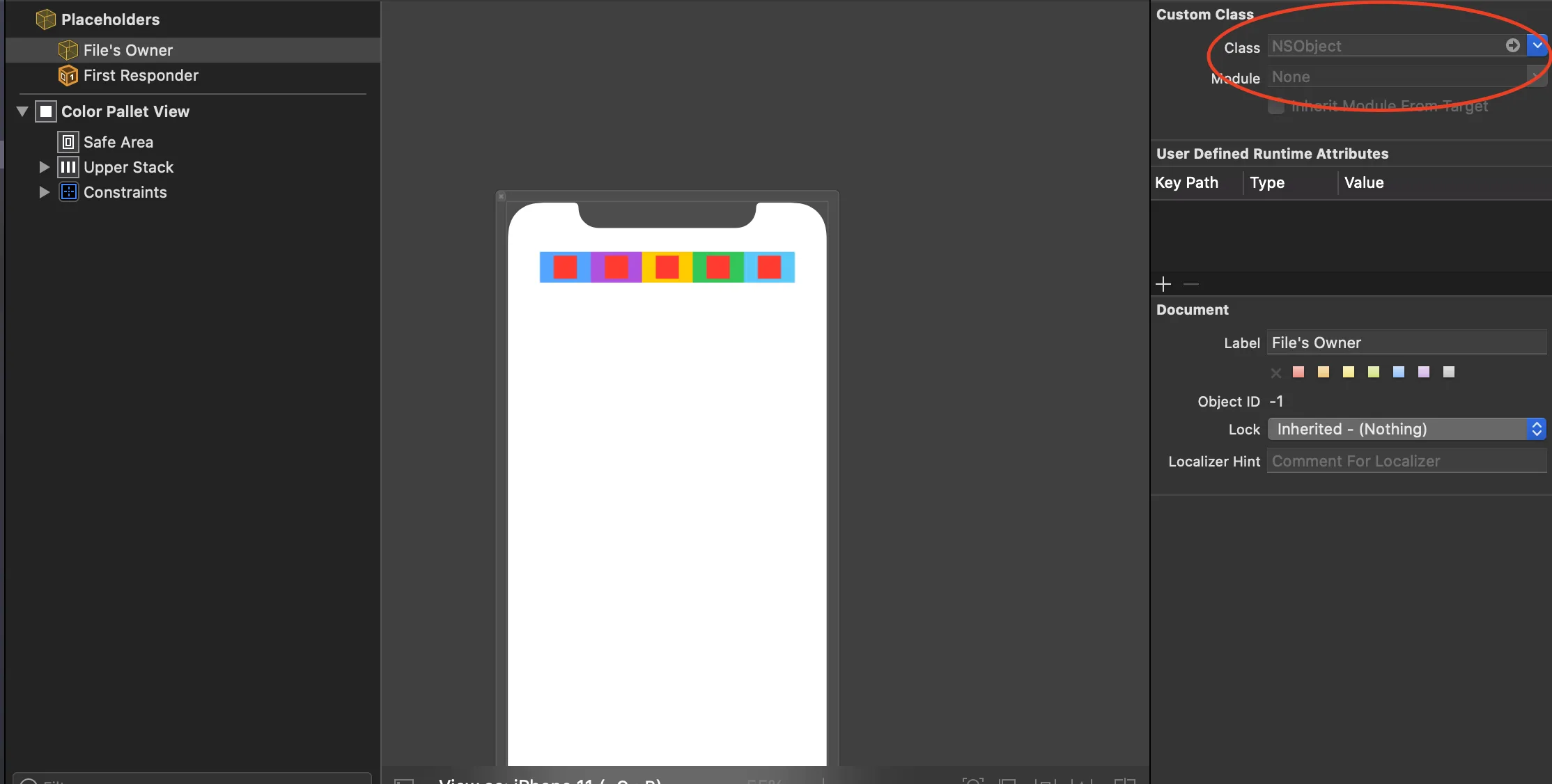Click the First Responder placeholder icon

pos(68,75)
